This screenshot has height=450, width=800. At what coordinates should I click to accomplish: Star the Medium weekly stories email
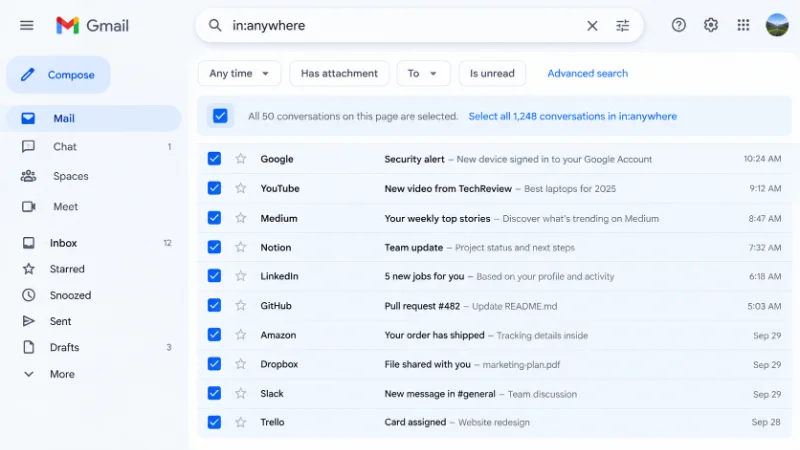click(x=240, y=218)
